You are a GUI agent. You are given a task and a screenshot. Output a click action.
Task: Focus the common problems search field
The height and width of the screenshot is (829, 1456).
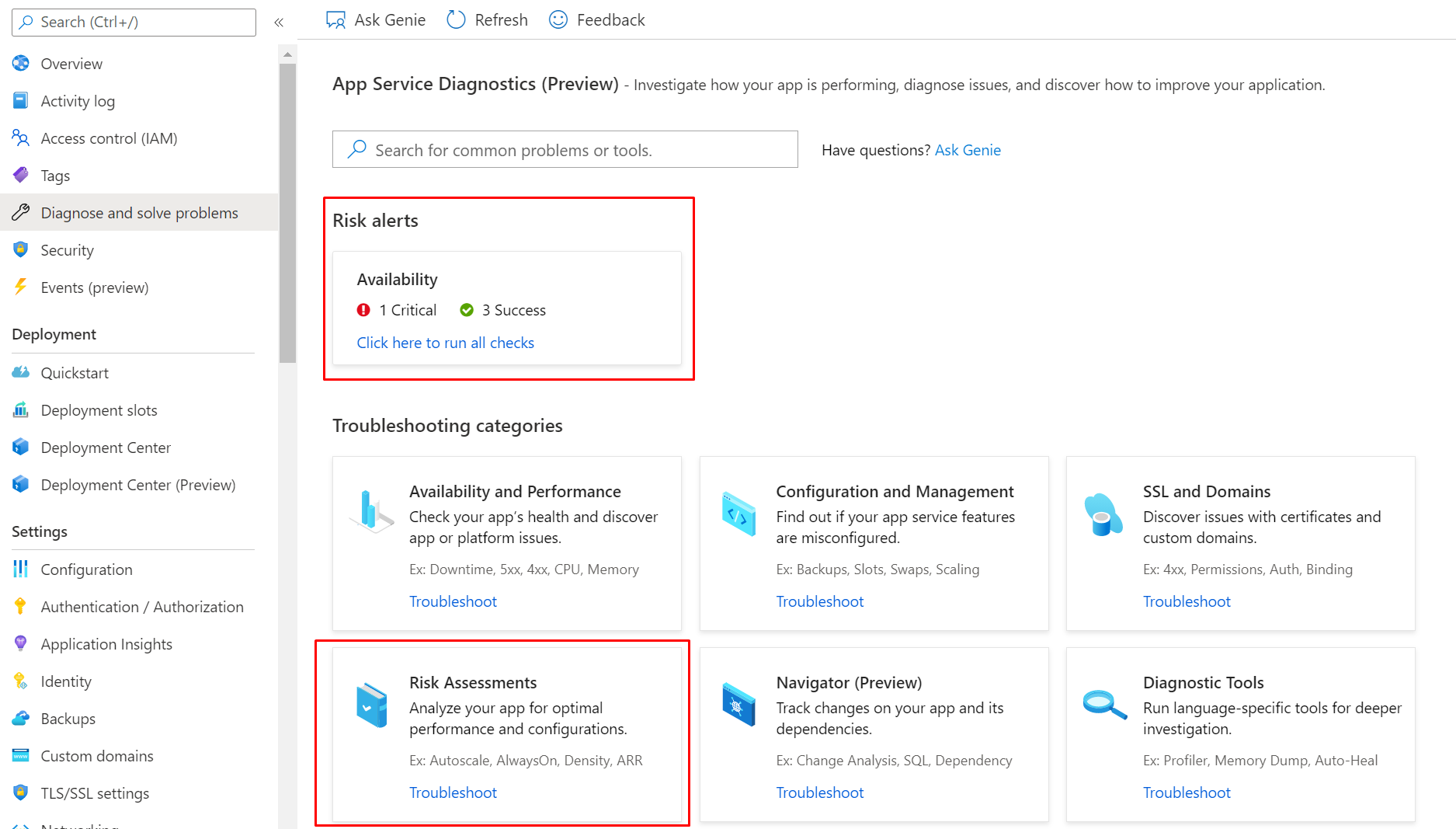coord(565,150)
